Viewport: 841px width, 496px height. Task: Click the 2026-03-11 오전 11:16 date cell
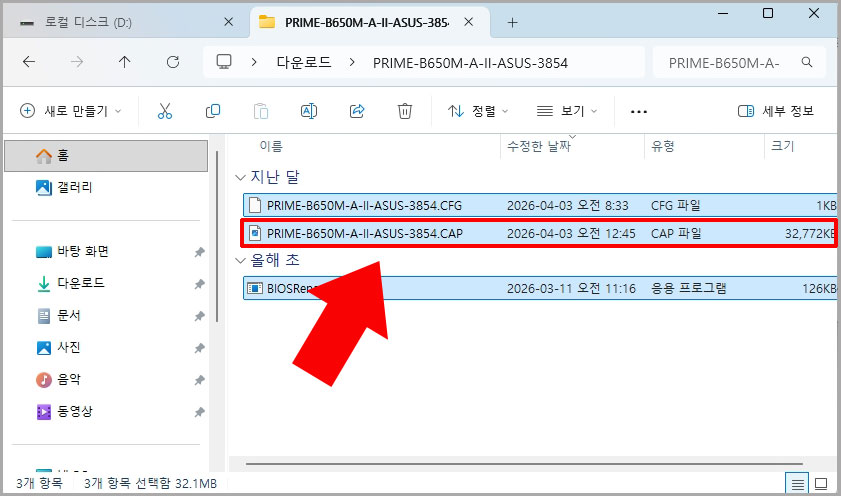point(571,288)
